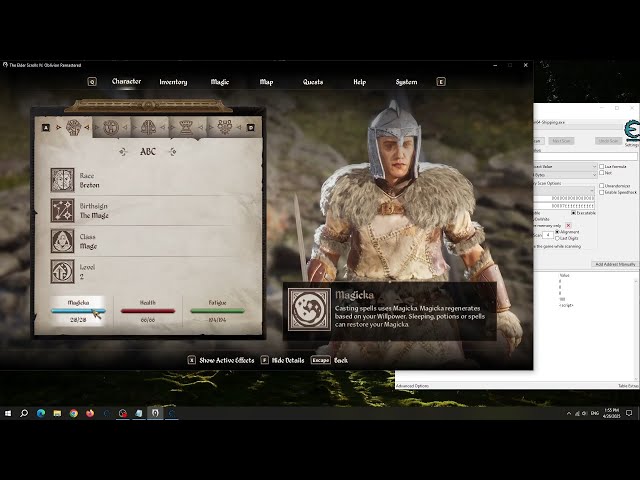The height and width of the screenshot is (480, 640).
Task: Click the Fast Scan alignment value field
Action: point(548,235)
